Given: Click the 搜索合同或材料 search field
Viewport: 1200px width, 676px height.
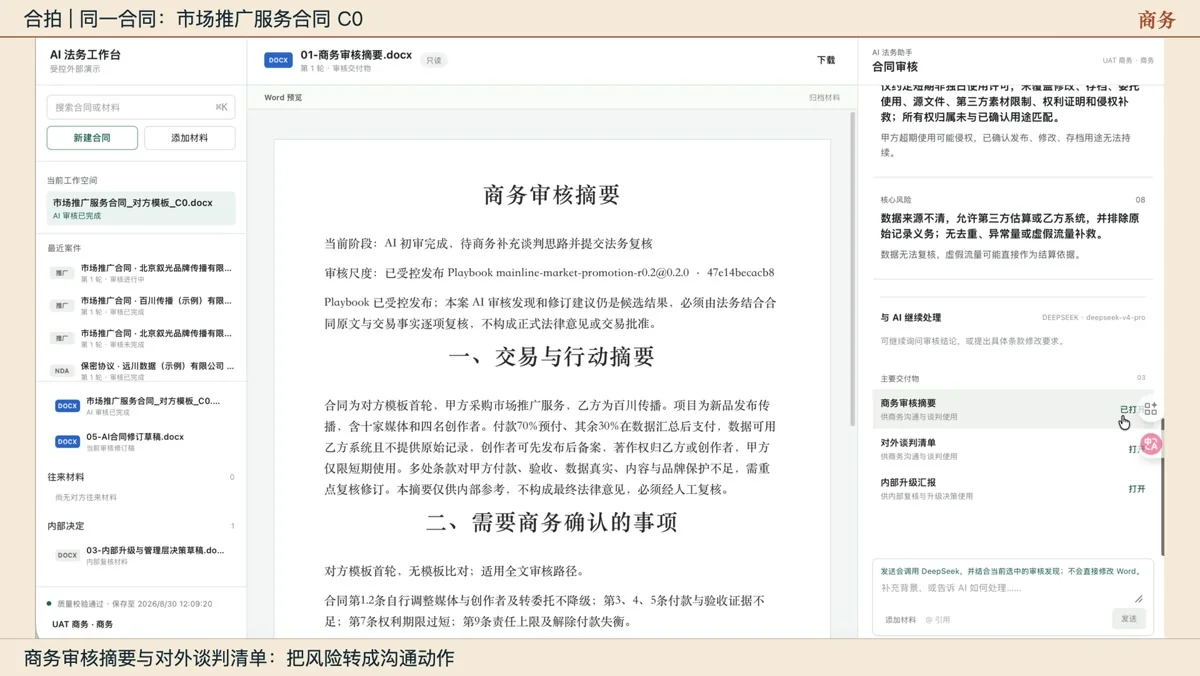Looking at the screenshot, I should click(x=141, y=107).
